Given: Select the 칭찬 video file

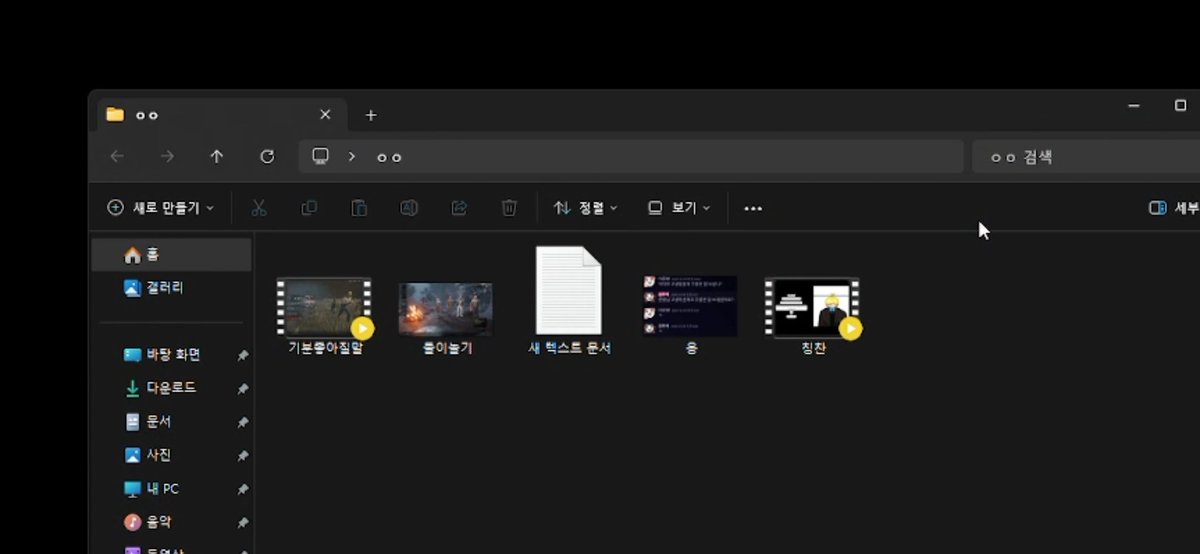Looking at the screenshot, I should (812, 317).
